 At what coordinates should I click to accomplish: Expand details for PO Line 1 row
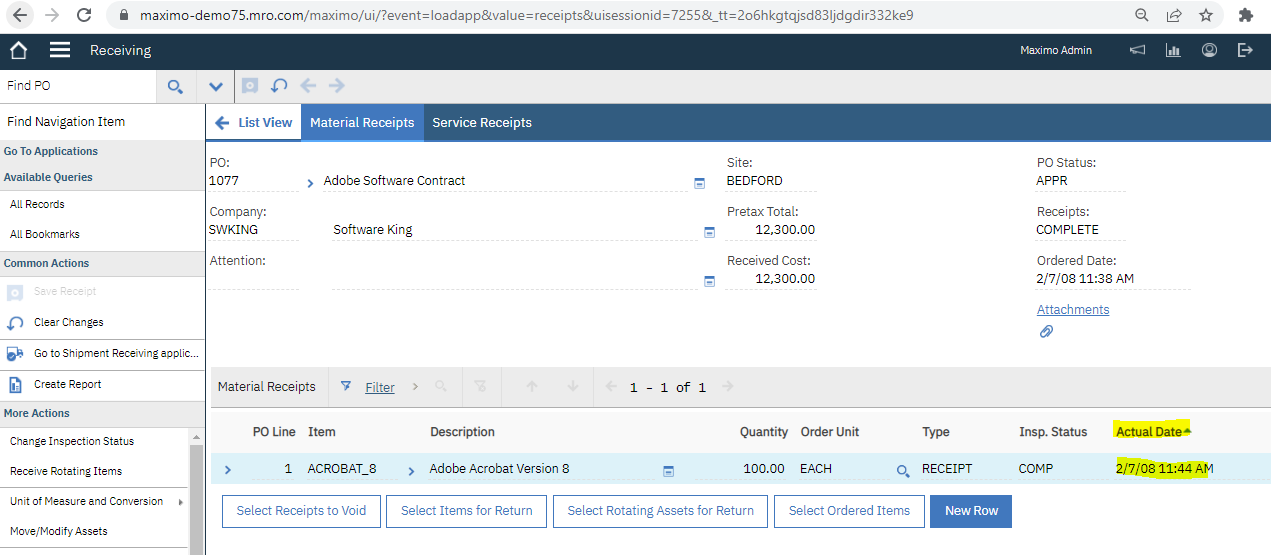pos(228,469)
